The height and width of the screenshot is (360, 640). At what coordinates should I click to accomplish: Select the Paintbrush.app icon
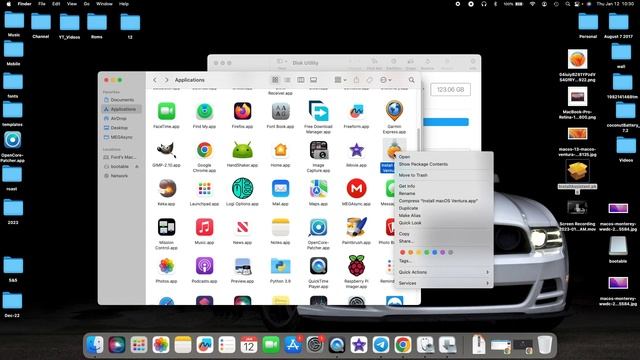356,227
